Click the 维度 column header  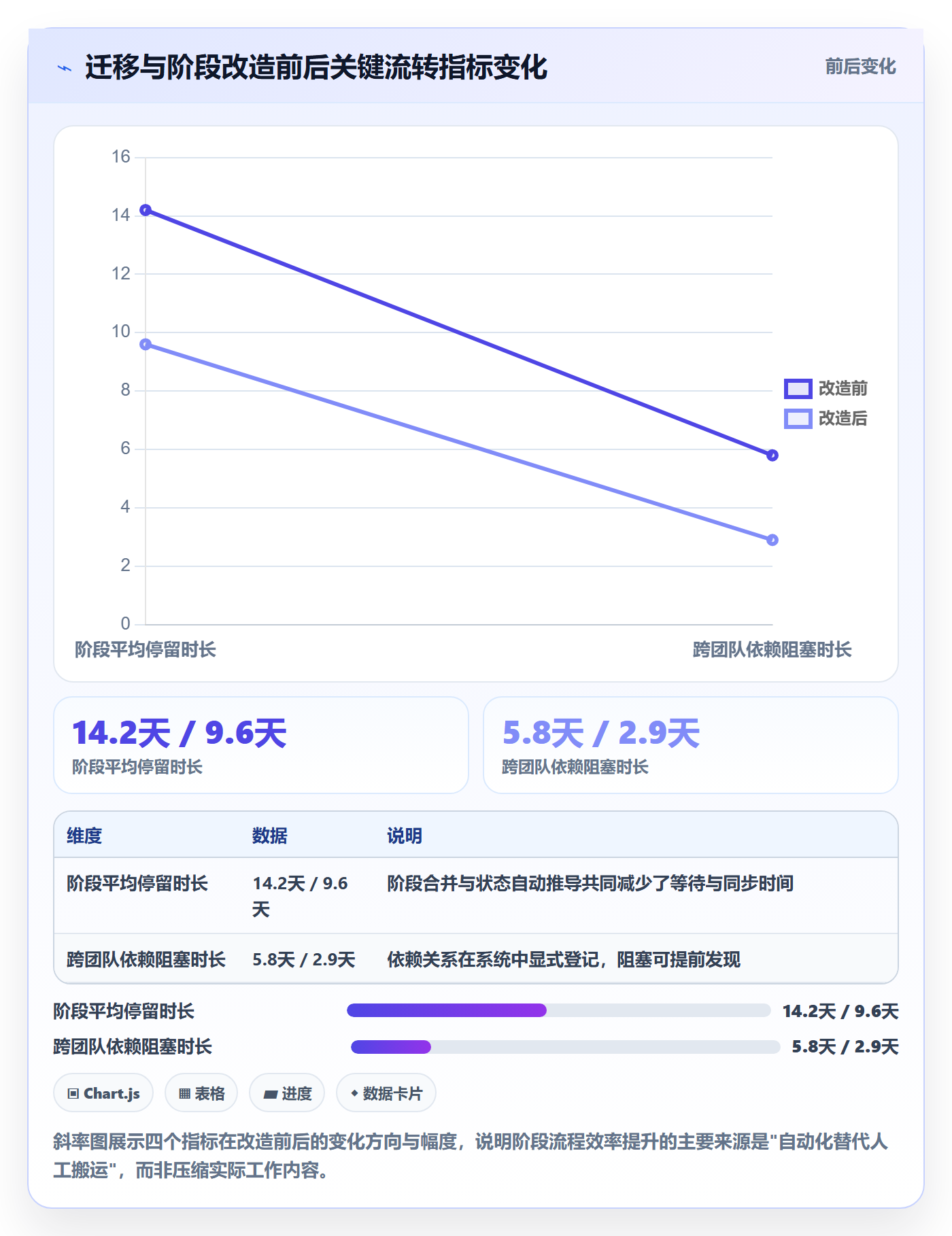pos(84,836)
